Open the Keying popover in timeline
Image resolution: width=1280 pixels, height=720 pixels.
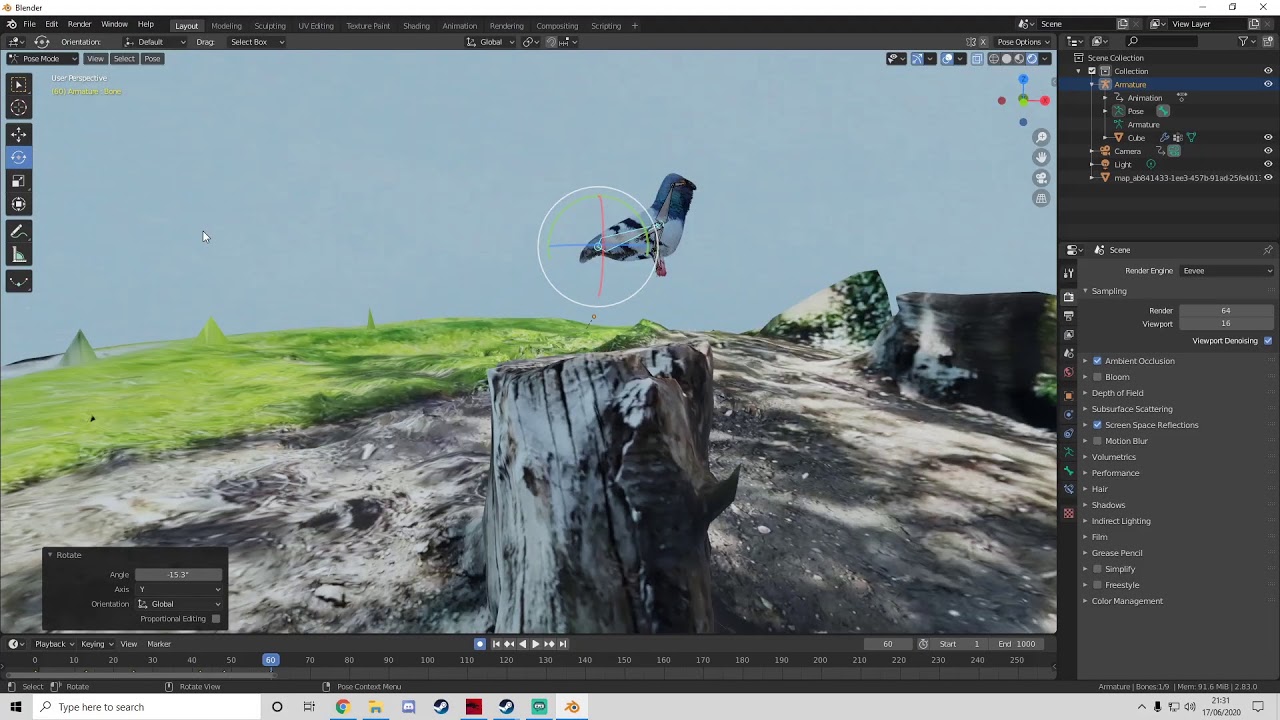click(96, 644)
